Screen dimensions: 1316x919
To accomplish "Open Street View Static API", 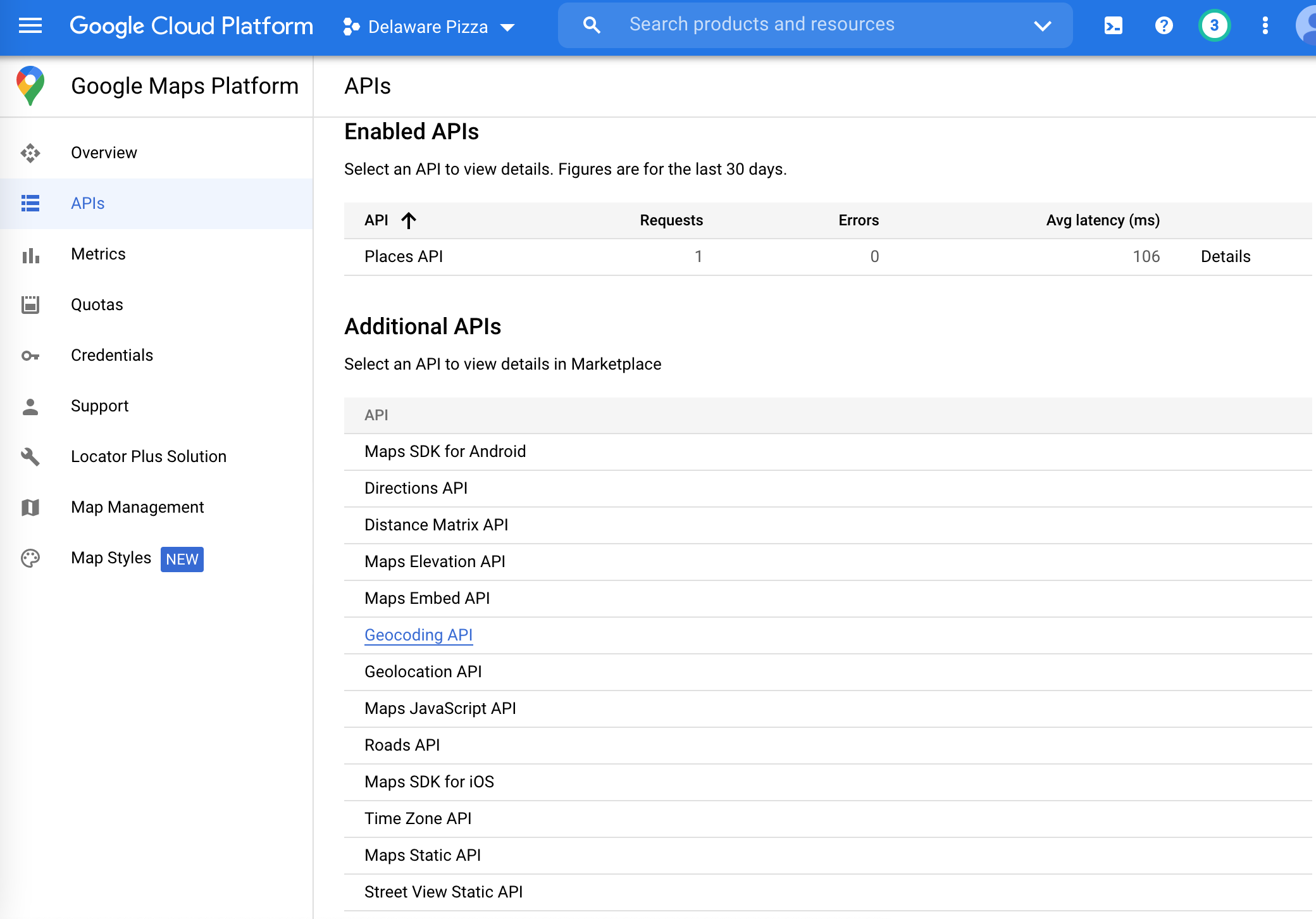I will 444,892.
